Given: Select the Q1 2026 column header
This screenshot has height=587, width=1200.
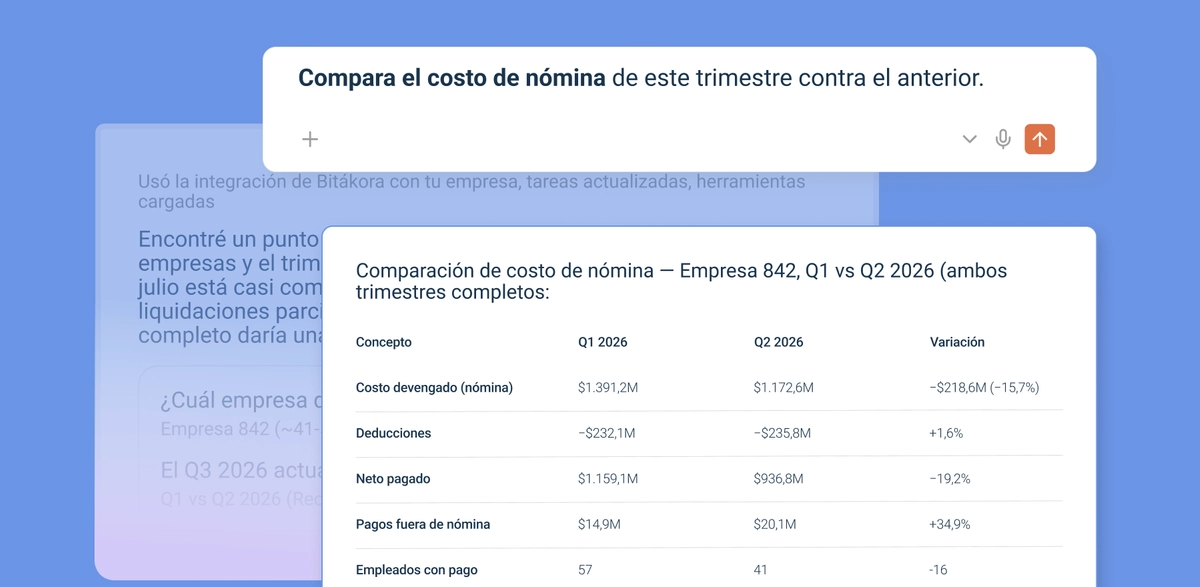Looking at the screenshot, I should (603, 342).
